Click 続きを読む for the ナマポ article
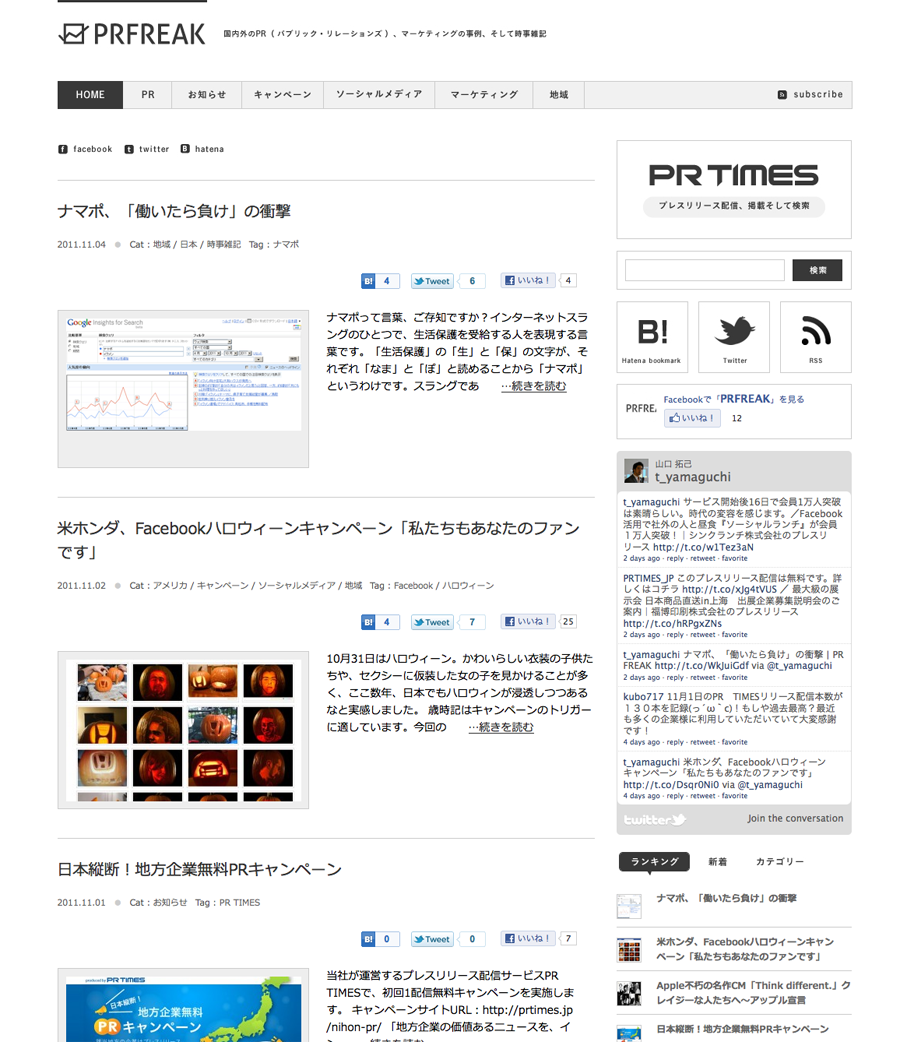This screenshot has width=900, height=1042. pos(534,386)
